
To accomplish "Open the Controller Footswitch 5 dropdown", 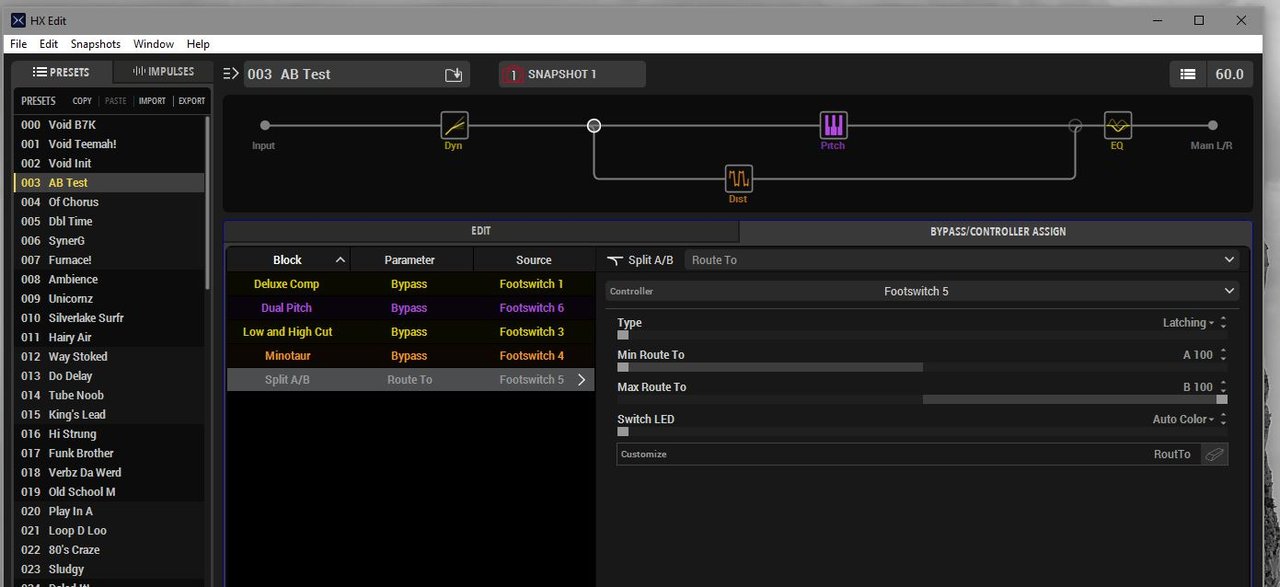I will point(922,291).
